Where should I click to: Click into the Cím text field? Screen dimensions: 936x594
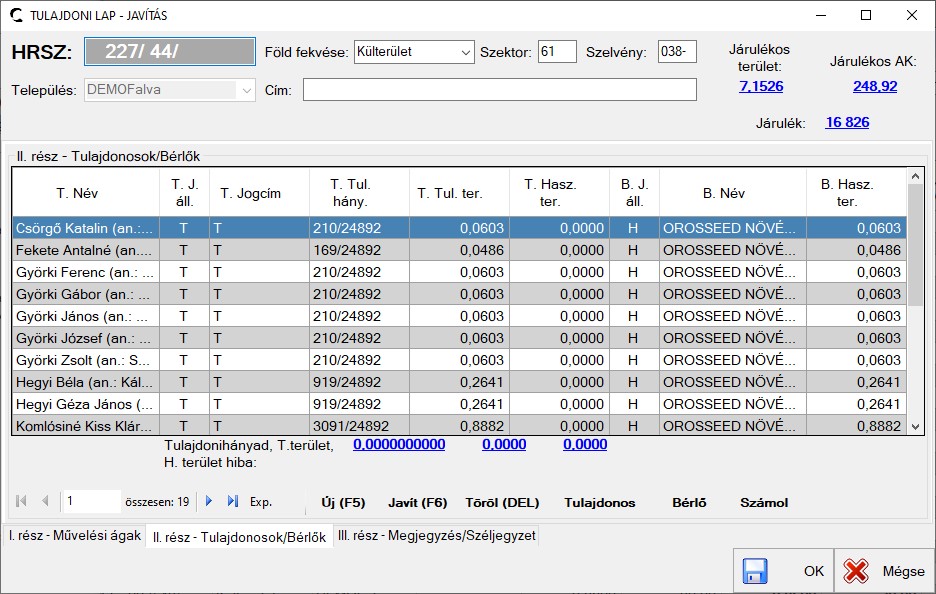coord(499,90)
